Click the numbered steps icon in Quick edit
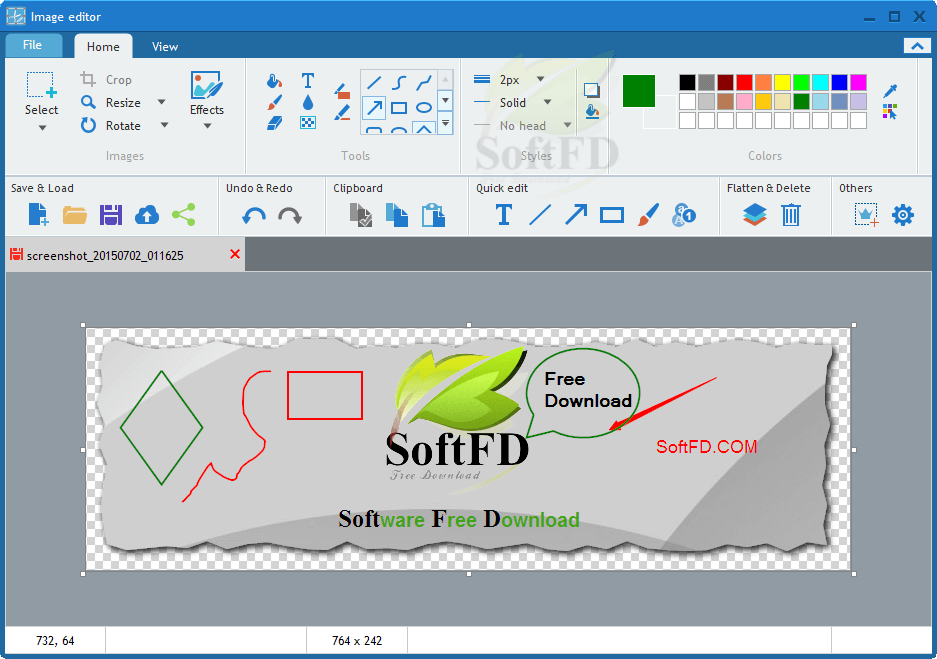The image size is (937, 659). pos(684,215)
